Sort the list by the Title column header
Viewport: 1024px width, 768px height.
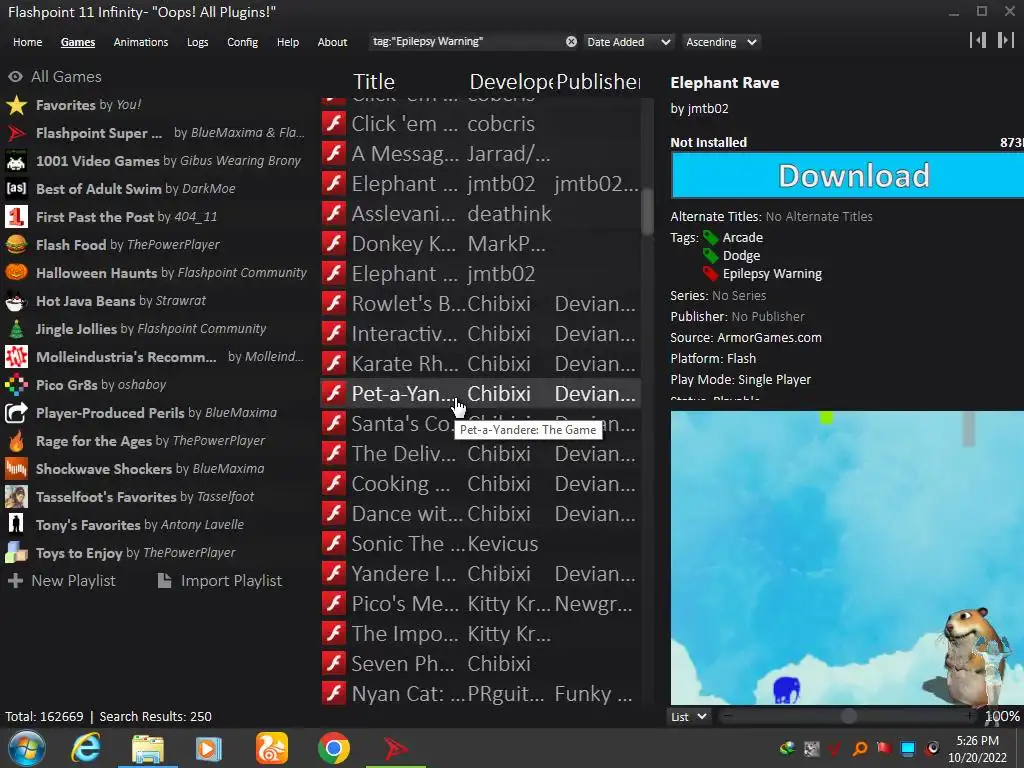point(374,82)
